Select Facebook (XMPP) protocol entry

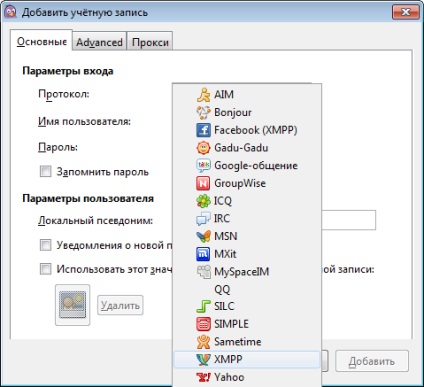point(247,130)
